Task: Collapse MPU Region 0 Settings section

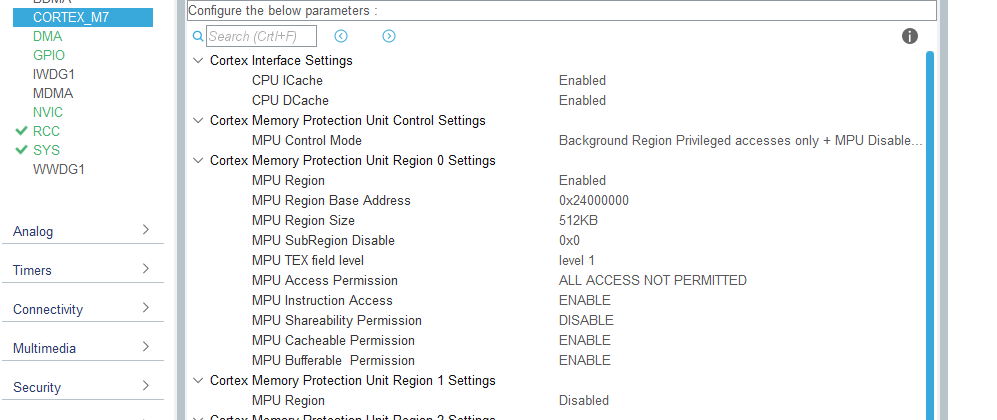Action: (x=198, y=160)
